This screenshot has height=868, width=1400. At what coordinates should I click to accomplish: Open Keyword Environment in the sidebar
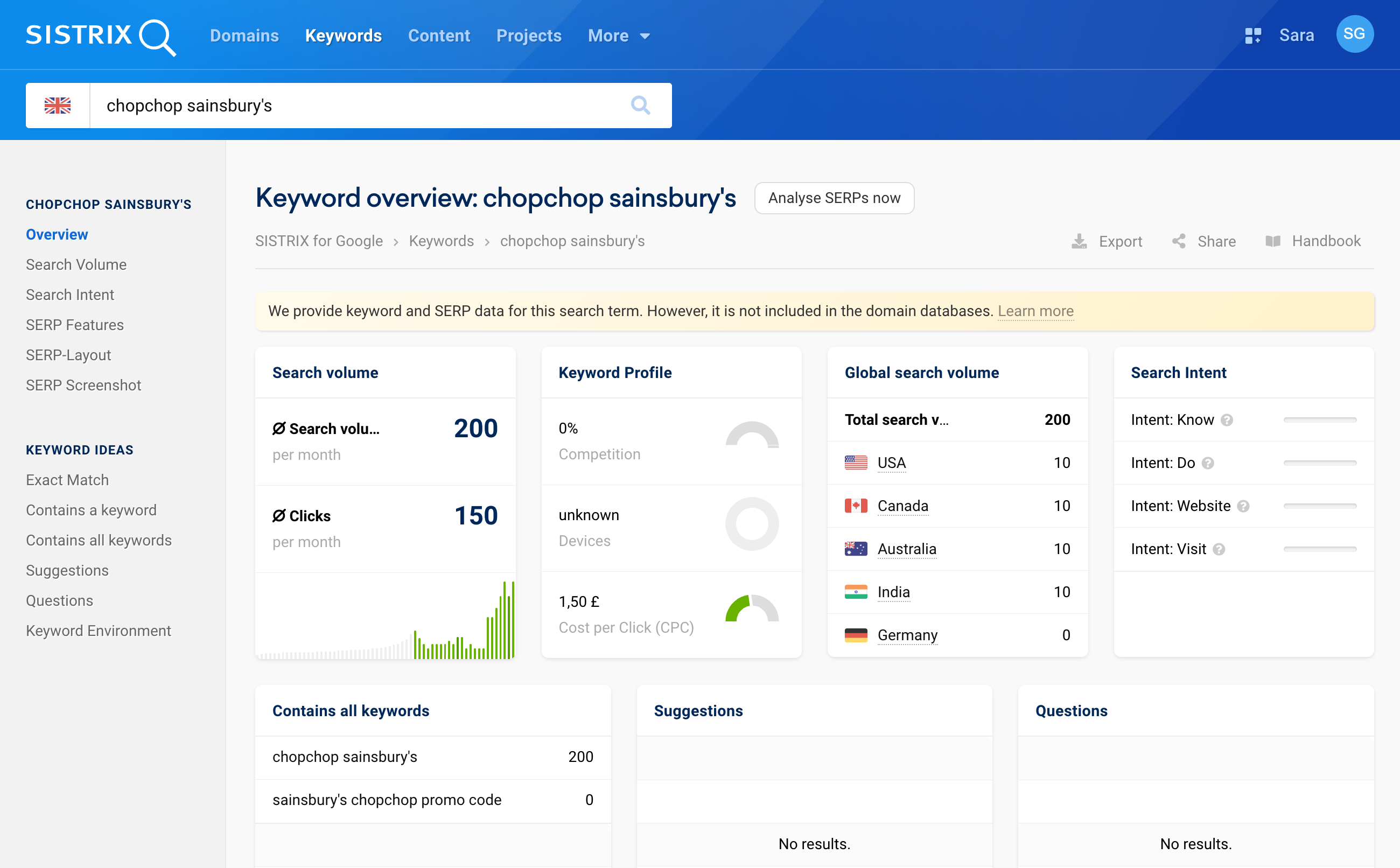click(98, 631)
